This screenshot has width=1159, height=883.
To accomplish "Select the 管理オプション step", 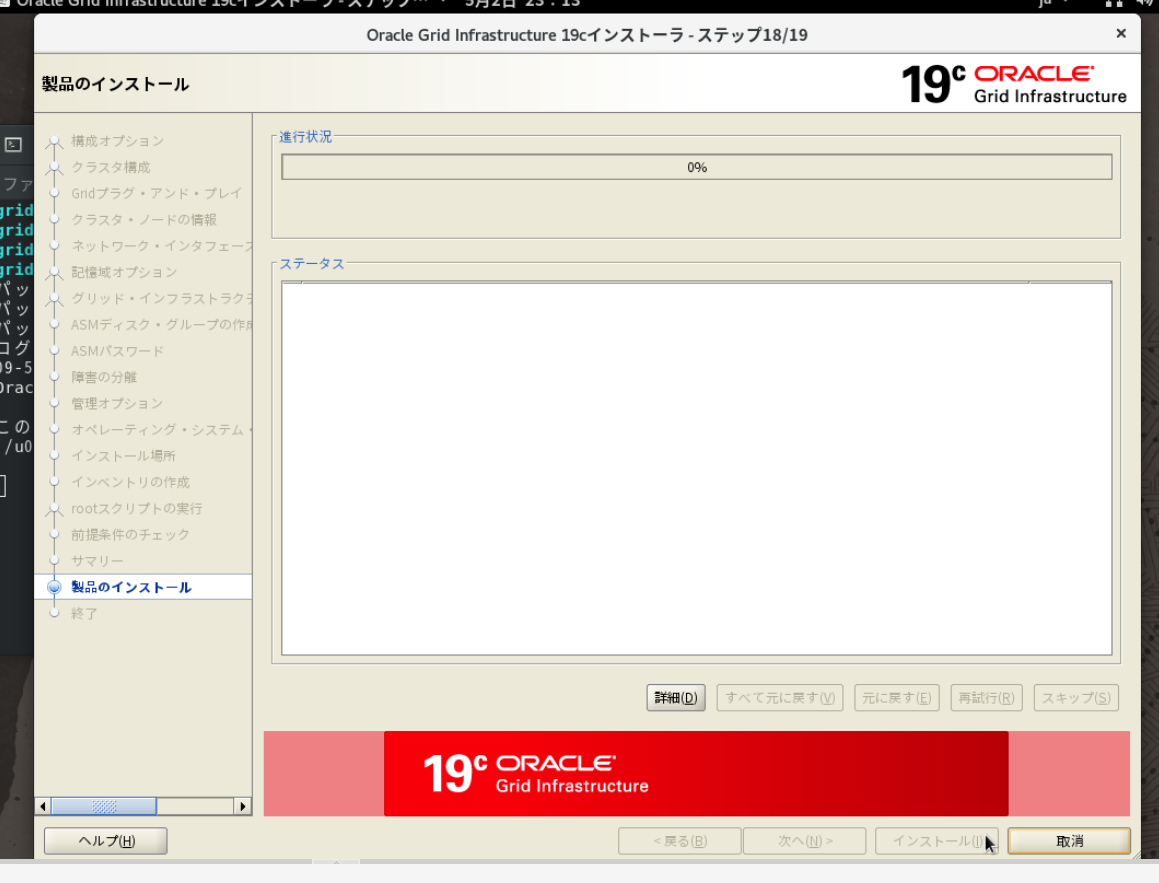I will (x=117, y=403).
